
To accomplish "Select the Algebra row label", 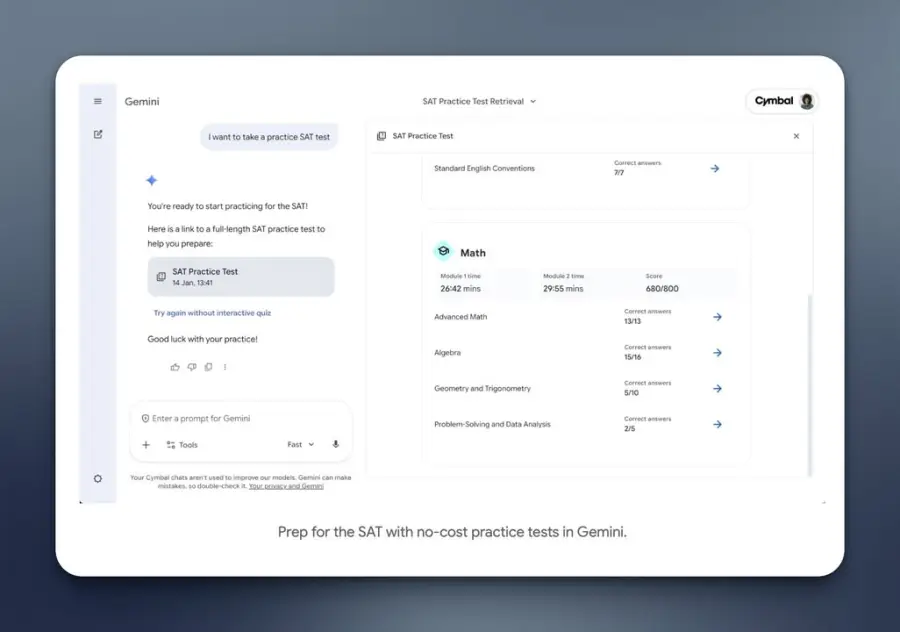I will (447, 352).
